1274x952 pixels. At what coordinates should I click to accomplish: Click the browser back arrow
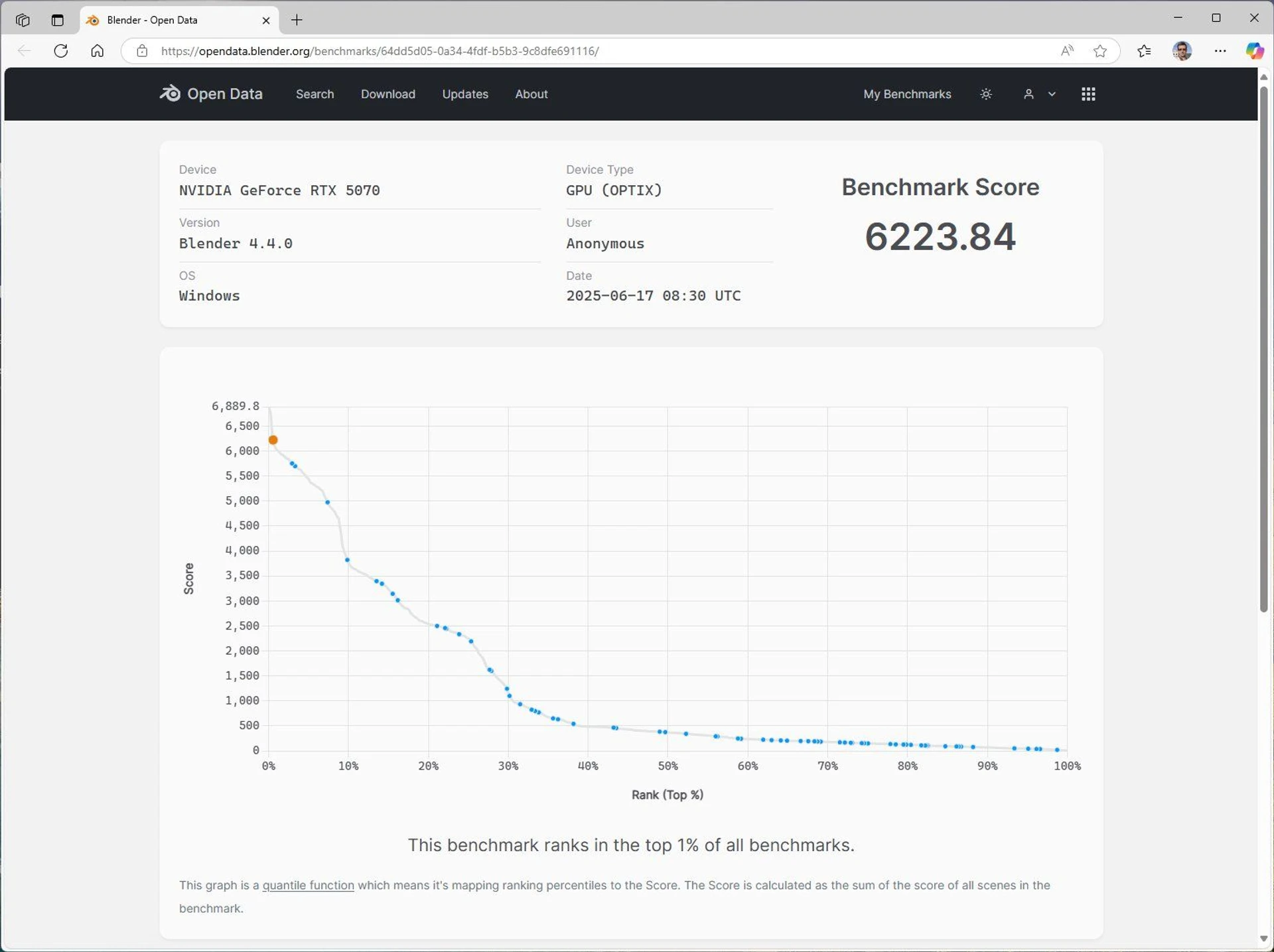[24, 51]
